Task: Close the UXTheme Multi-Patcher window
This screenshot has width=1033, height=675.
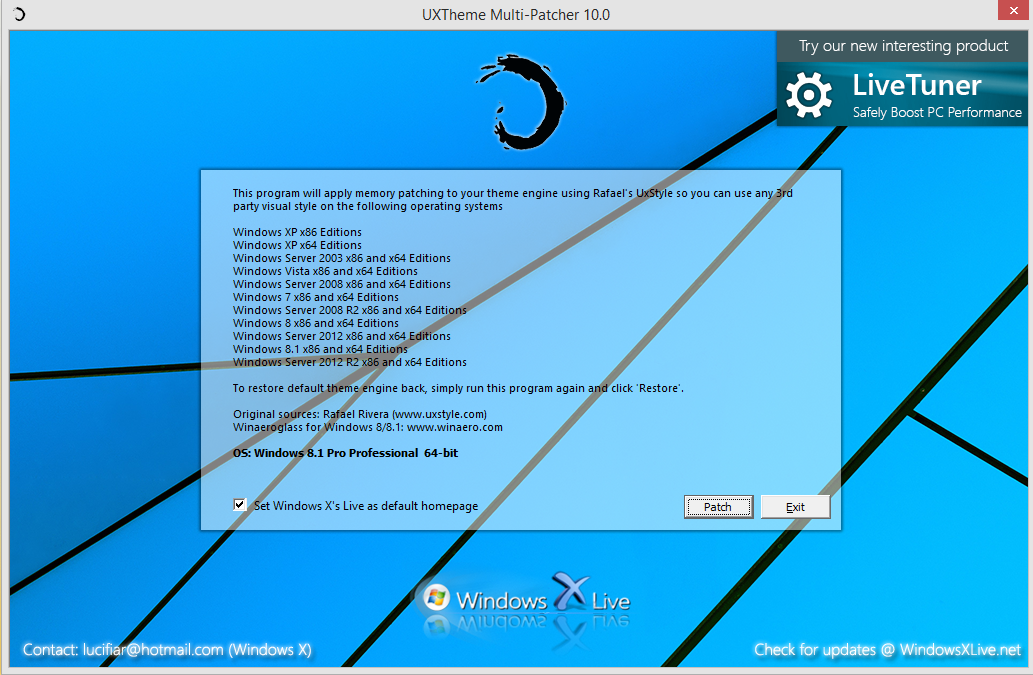Action: tap(1013, 11)
